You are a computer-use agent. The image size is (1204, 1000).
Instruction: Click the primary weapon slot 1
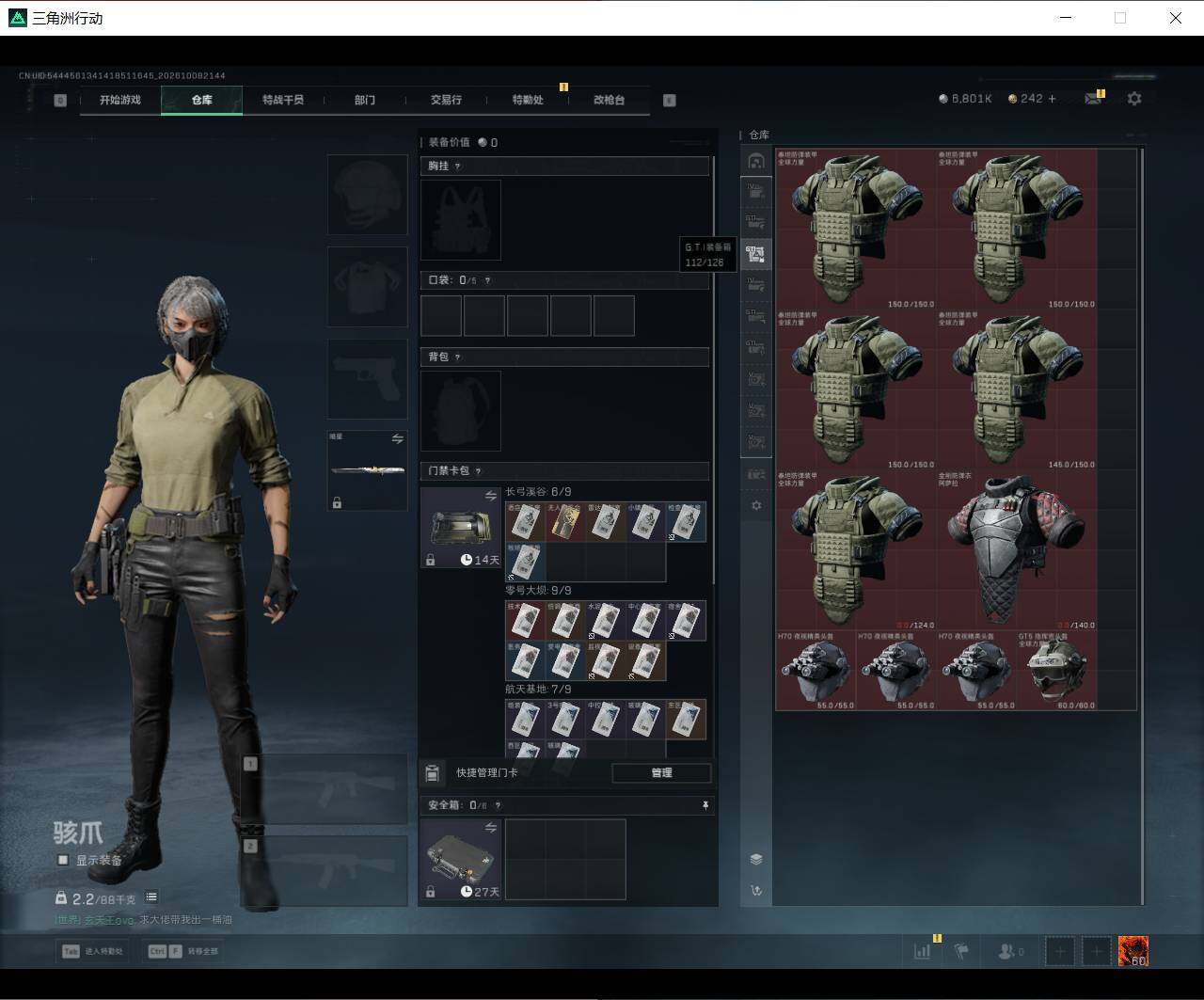point(325,788)
